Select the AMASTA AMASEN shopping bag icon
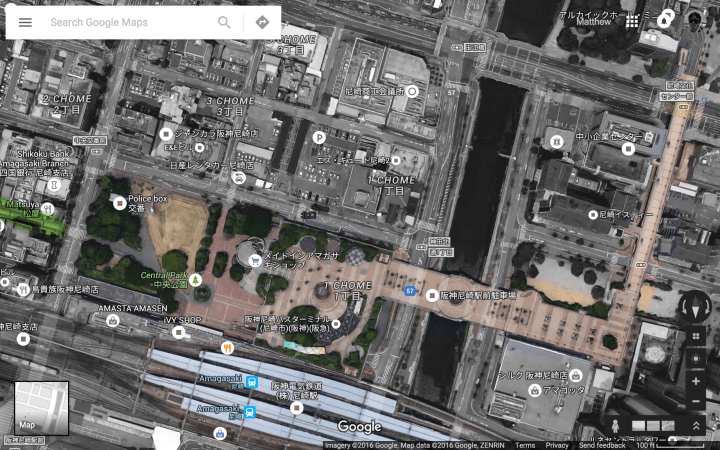Screen dimensions: 720x450 [x=113, y=321]
